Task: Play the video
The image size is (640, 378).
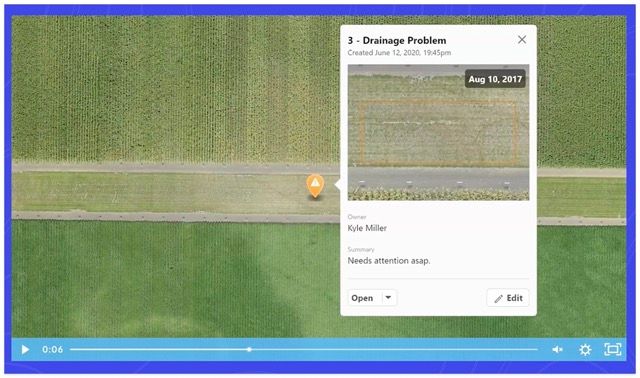Action: point(25,350)
